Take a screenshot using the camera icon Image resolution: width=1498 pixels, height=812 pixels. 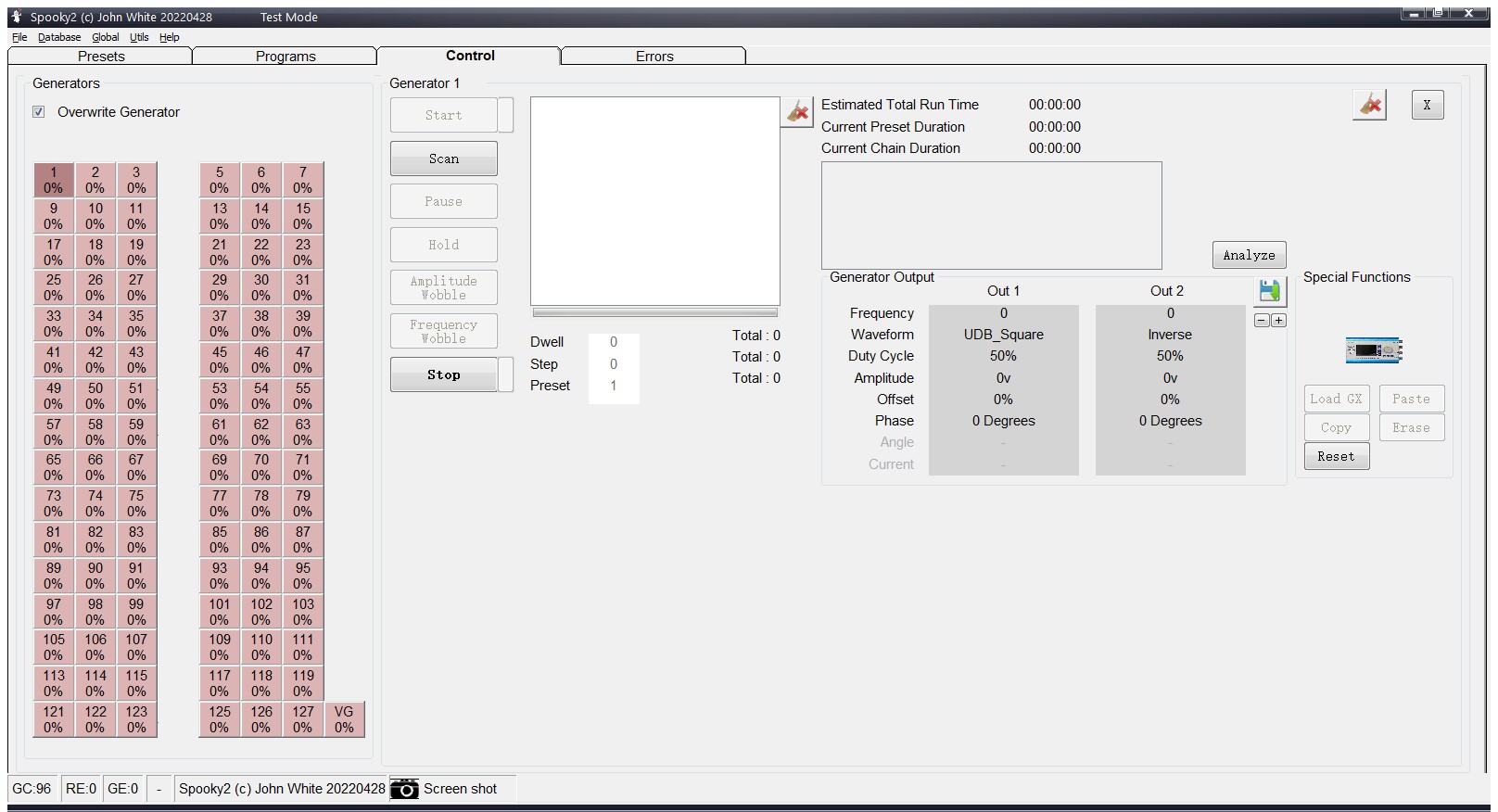coord(404,789)
